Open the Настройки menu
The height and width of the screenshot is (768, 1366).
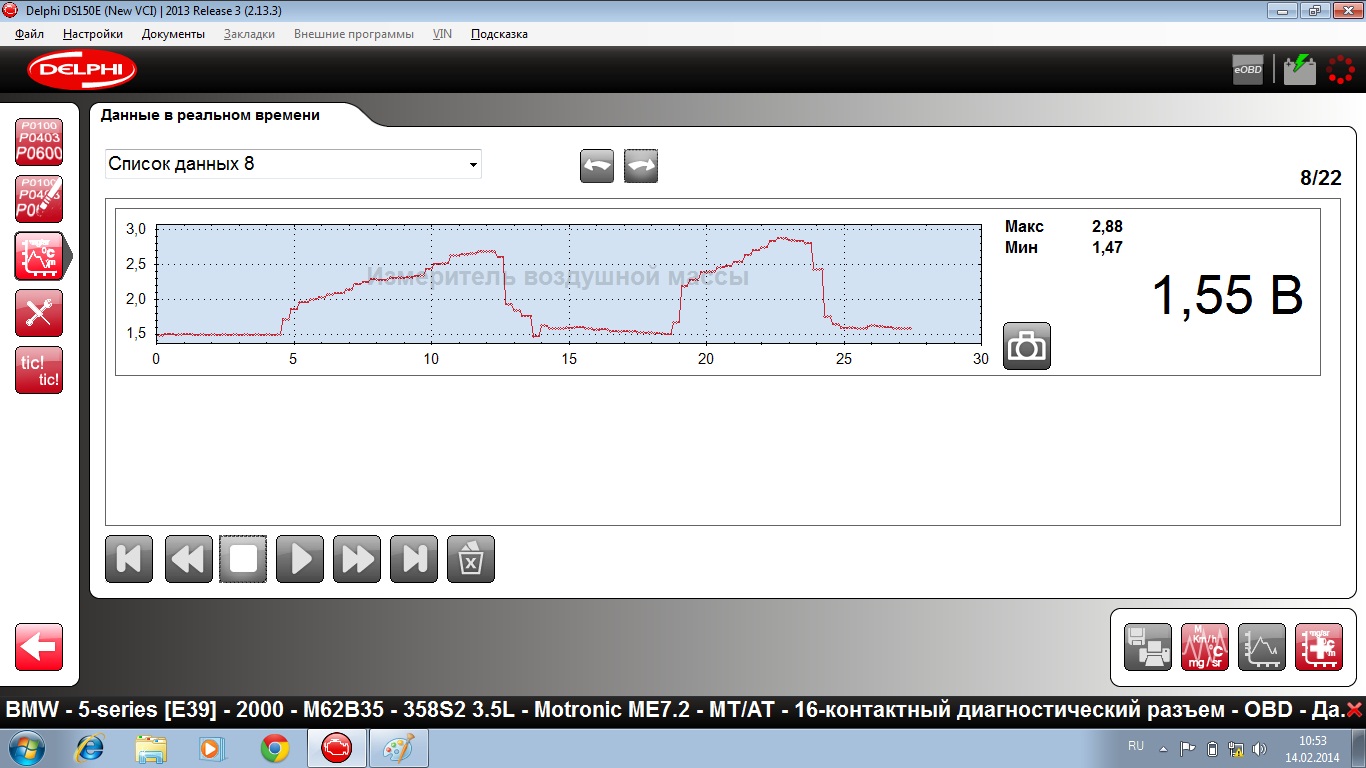pyautogui.click(x=93, y=34)
